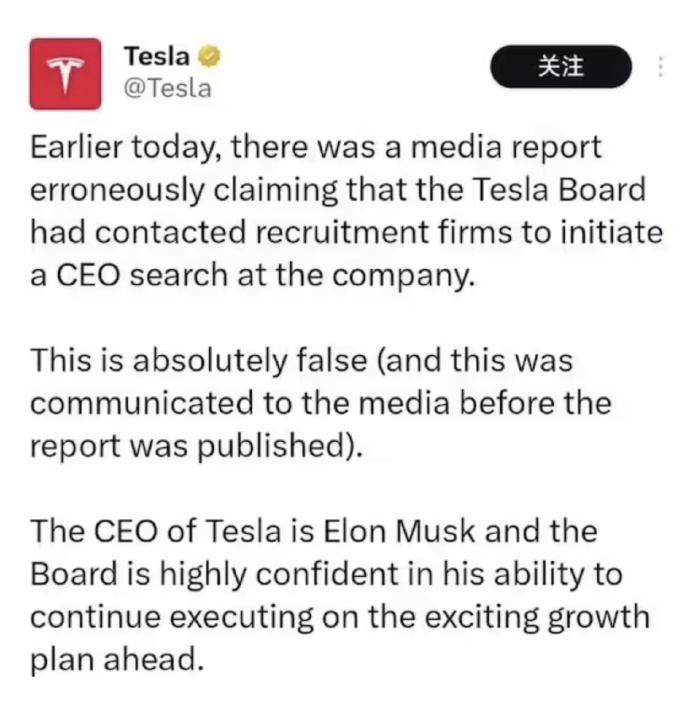Visit the @Tesla handle link
690x708 pixels.
167,88
